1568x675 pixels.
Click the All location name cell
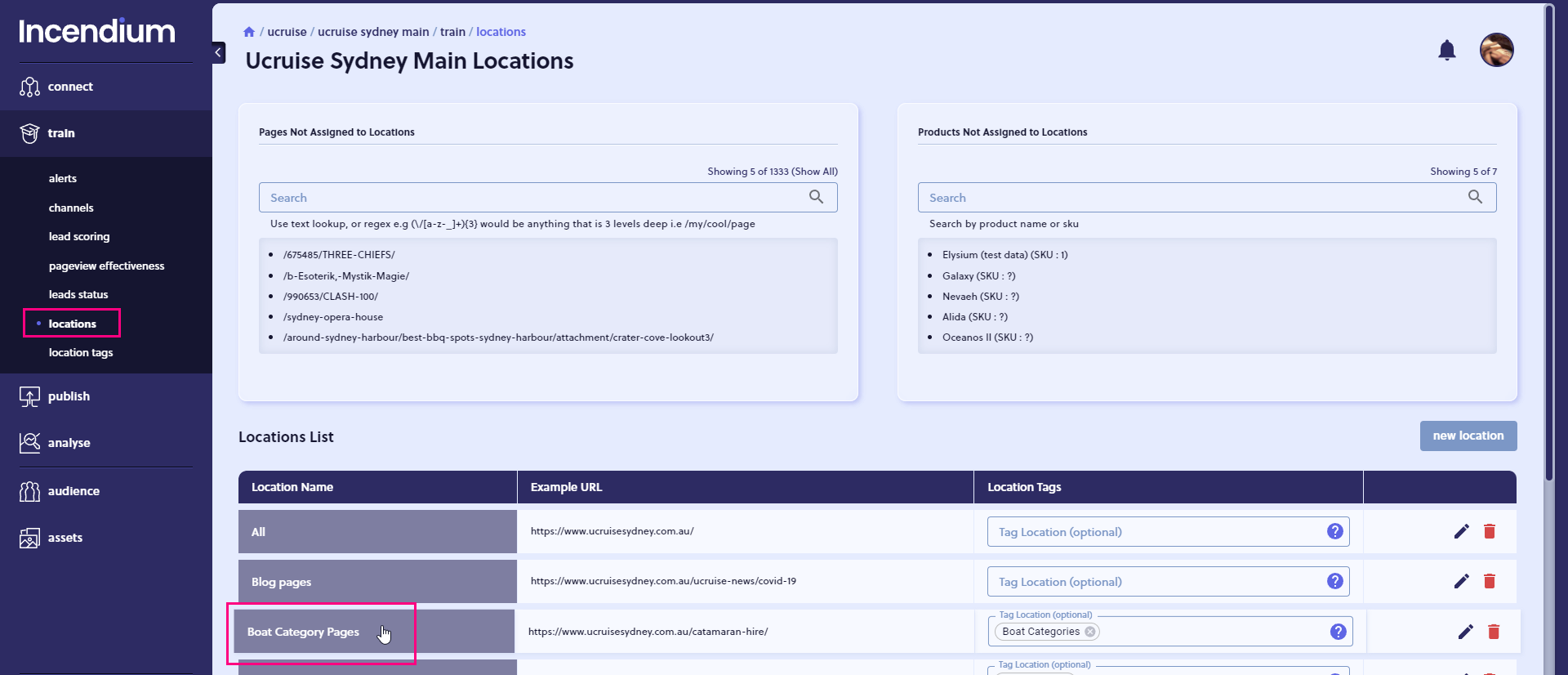(377, 532)
